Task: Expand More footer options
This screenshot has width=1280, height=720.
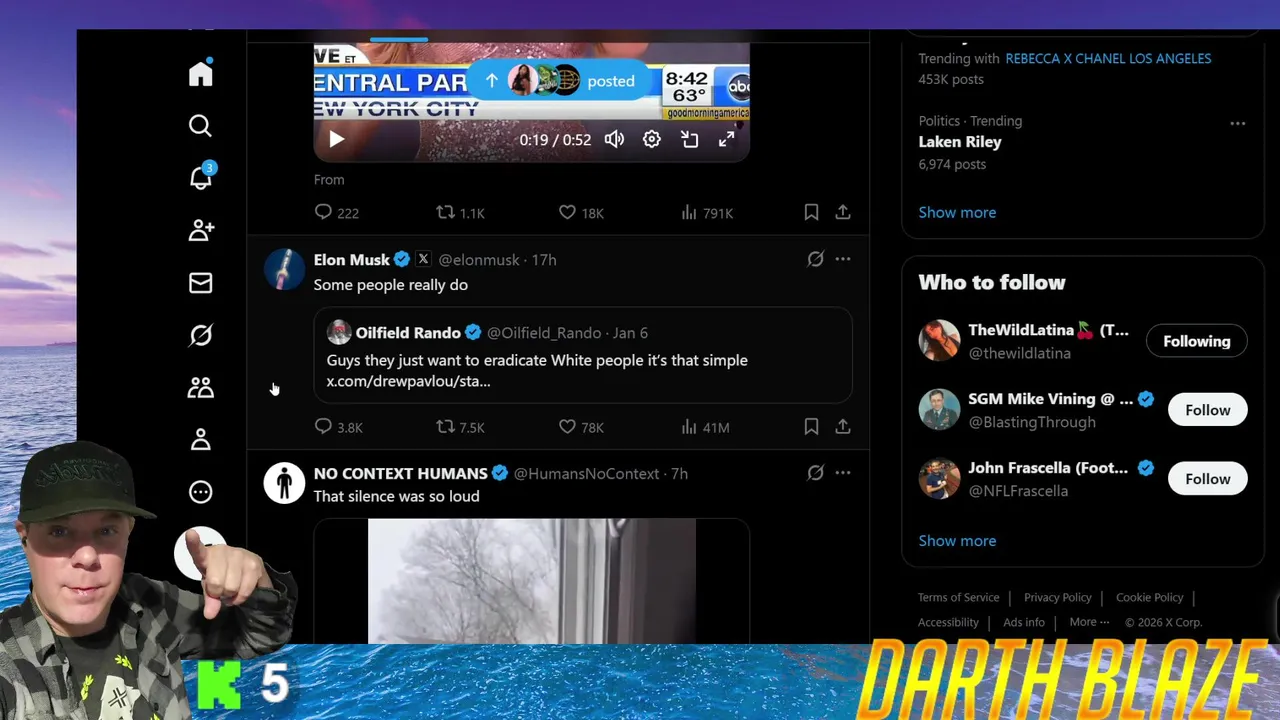Action: coord(1089,622)
